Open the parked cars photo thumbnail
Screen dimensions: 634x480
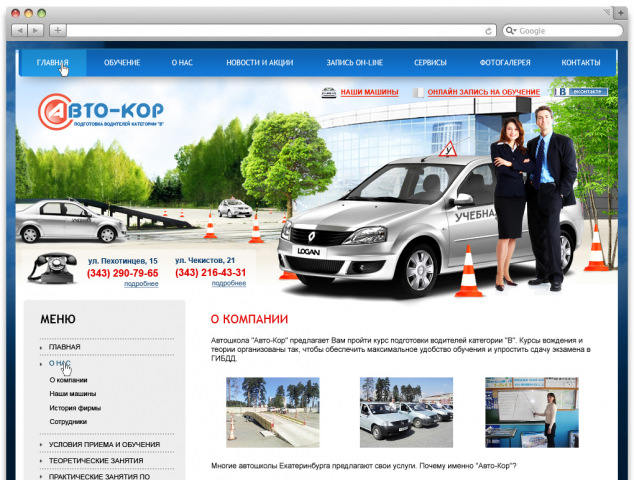pos(406,412)
